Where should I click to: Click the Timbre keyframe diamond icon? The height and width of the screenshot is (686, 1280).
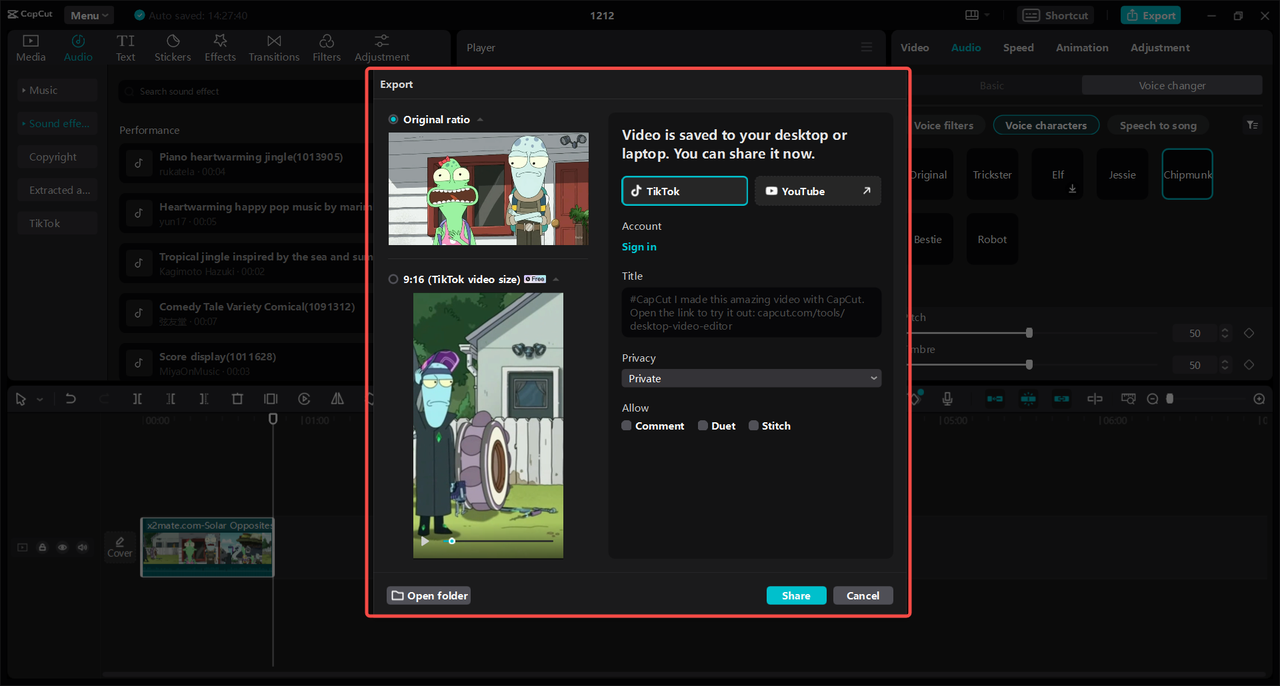1249,365
